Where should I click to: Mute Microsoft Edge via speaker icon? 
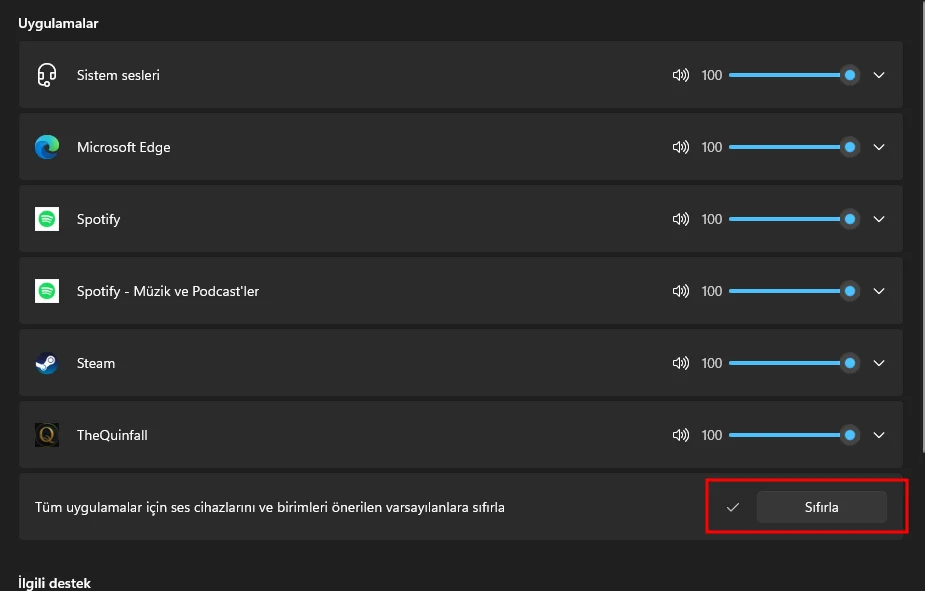pyautogui.click(x=681, y=147)
